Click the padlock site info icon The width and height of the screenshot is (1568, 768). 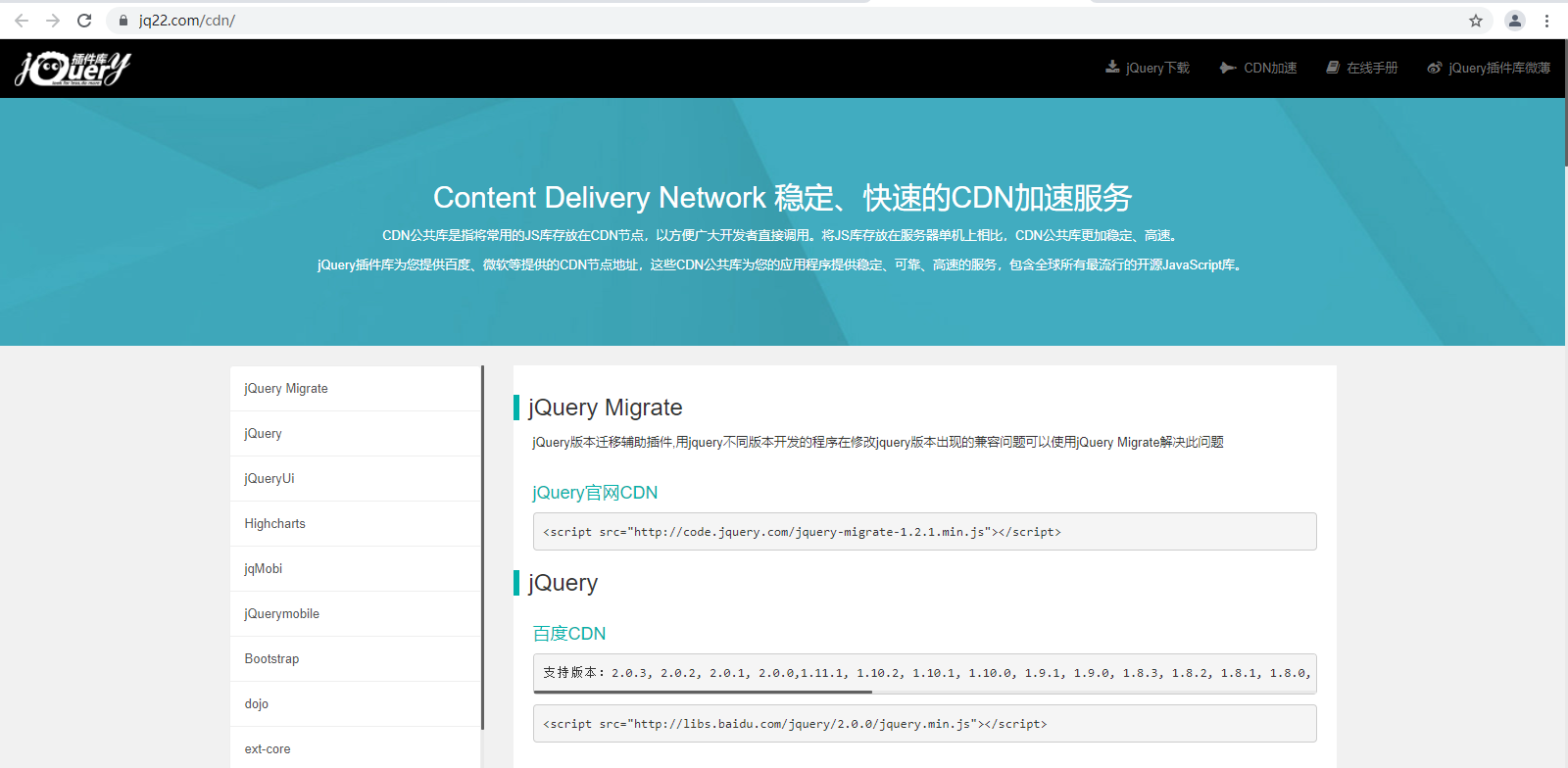[123, 21]
